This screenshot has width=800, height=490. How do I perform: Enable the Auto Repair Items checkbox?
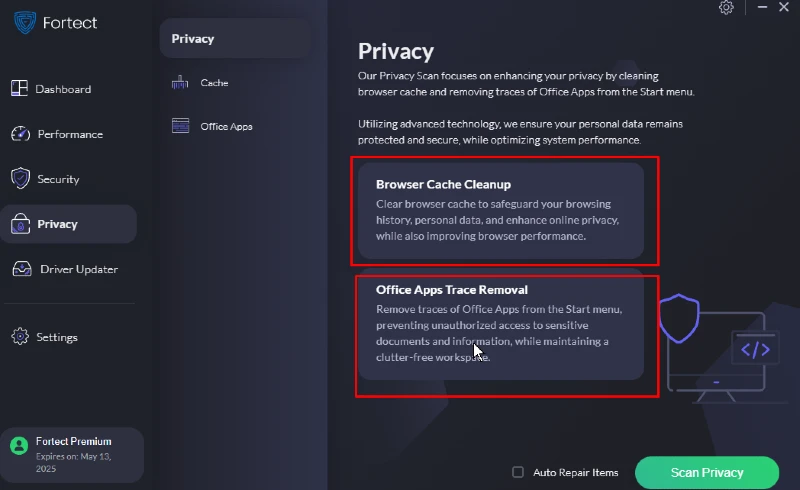(x=518, y=472)
